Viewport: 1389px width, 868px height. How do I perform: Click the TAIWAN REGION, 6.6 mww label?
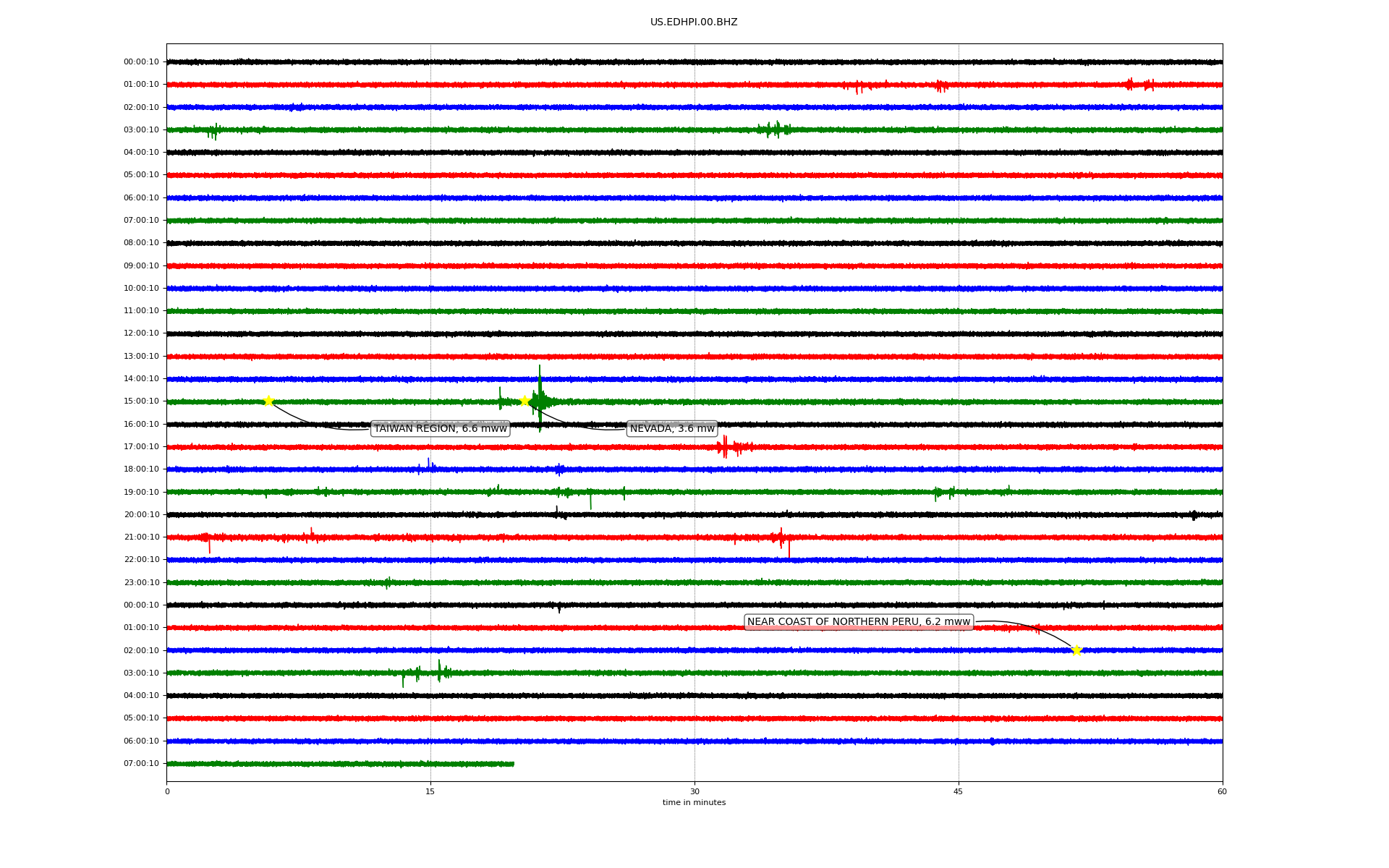(x=440, y=429)
